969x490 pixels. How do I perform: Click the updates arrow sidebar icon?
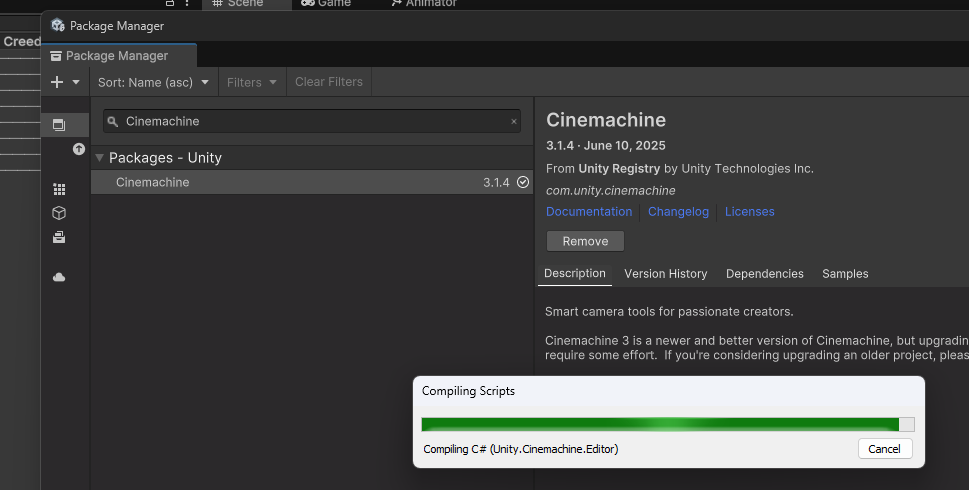(x=78, y=149)
